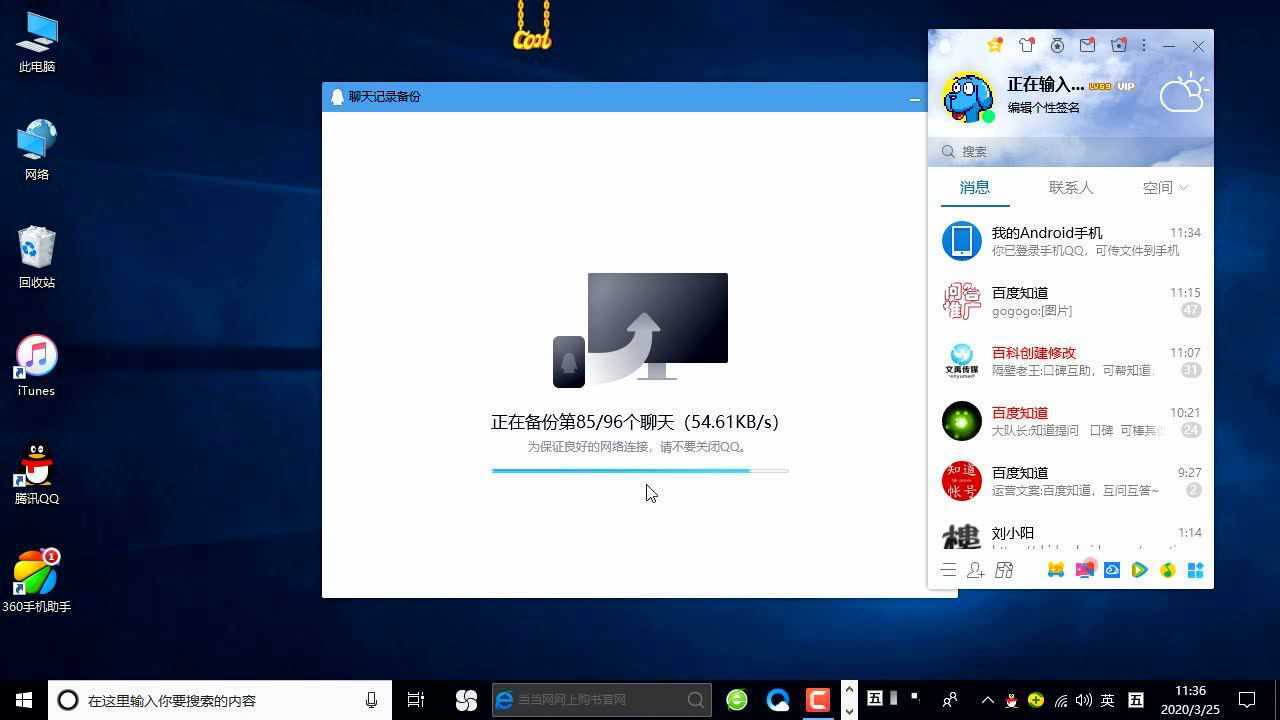
Task: Open the T-shirt skin changer icon
Action: coord(1026,45)
